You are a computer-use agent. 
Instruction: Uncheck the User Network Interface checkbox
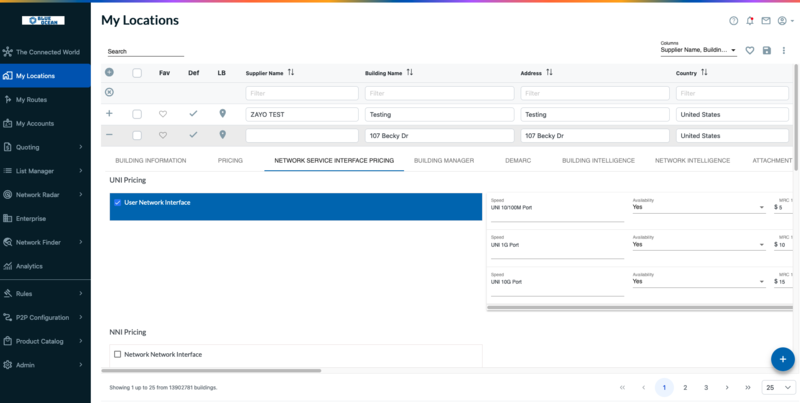(x=117, y=203)
